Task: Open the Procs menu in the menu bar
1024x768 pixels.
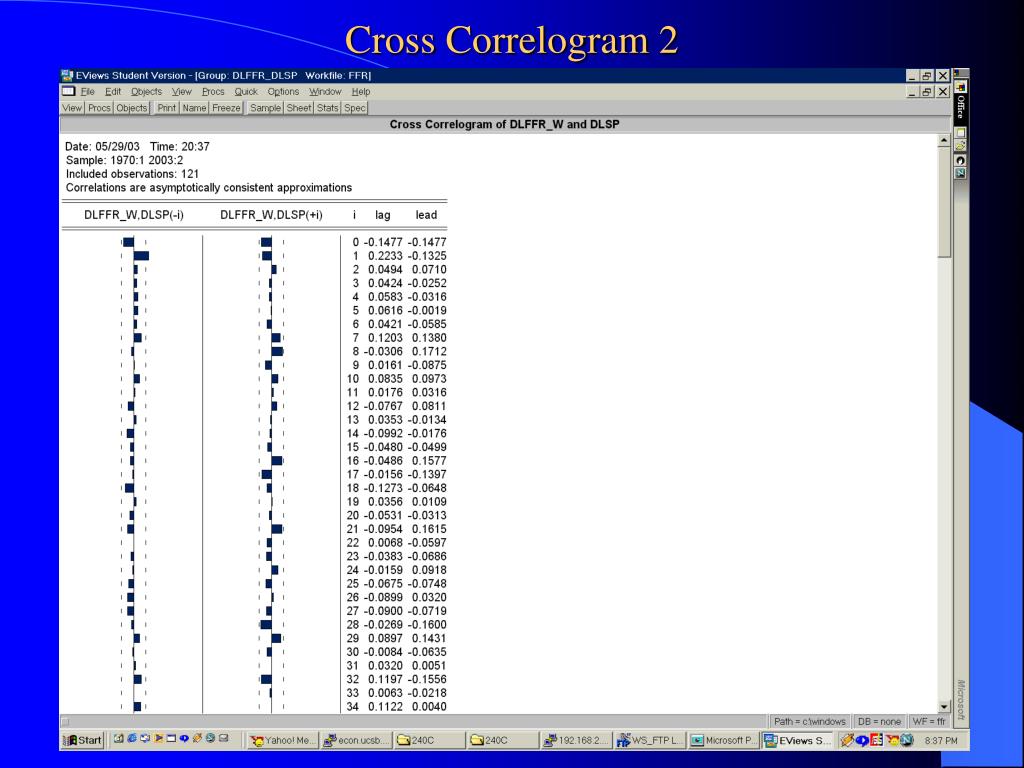Action: 213,92
